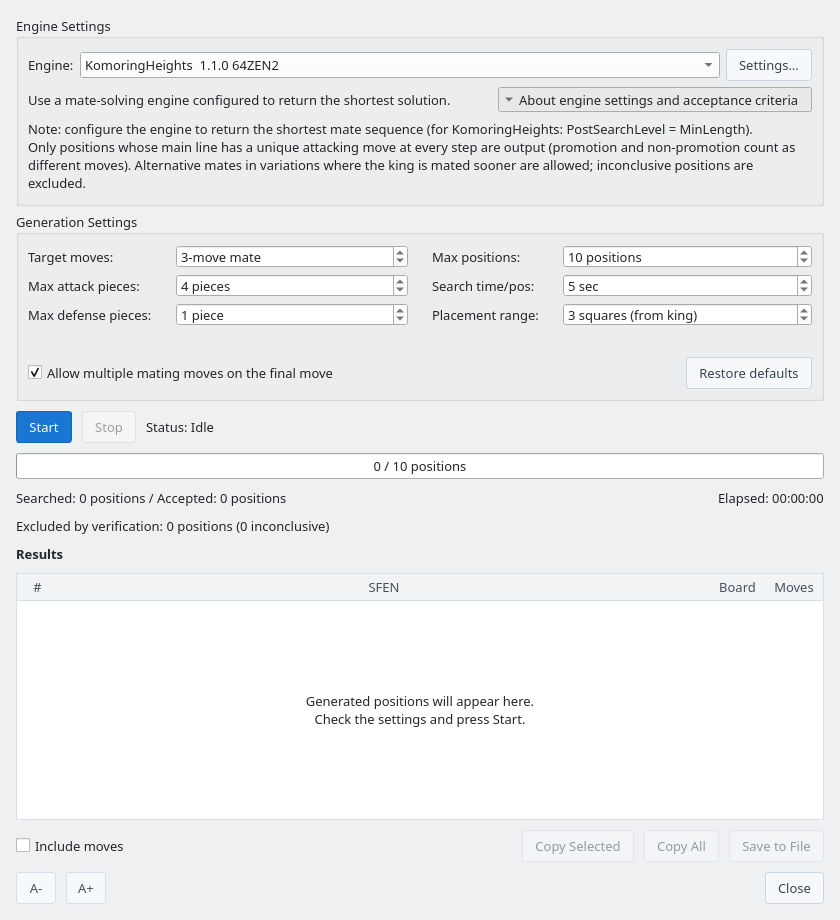Open engine Settings... dialog
The width and height of the screenshot is (840, 920).
(768, 65)
